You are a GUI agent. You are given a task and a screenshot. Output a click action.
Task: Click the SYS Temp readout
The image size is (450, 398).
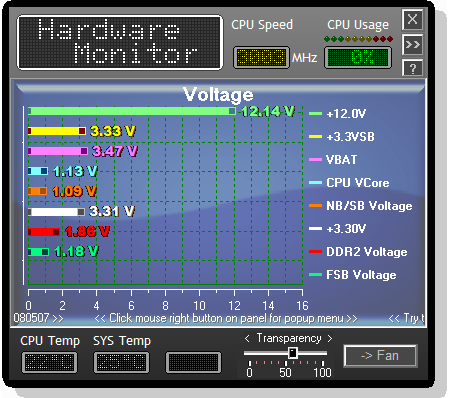click(x=121, y=362)
